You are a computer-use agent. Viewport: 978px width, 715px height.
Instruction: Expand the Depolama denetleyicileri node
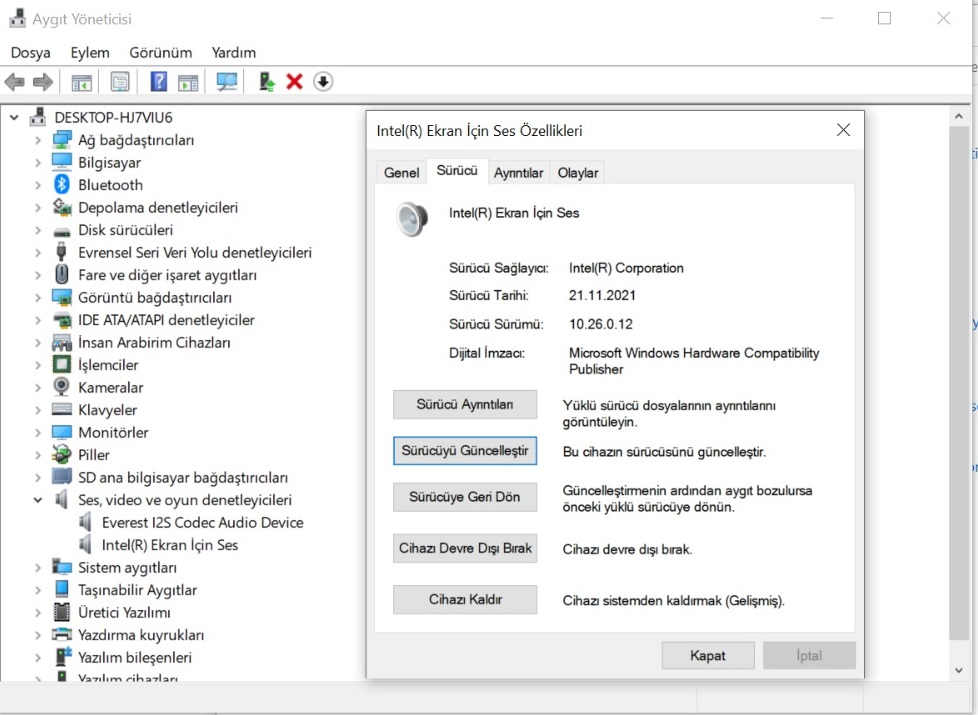(x=37, y=208)
